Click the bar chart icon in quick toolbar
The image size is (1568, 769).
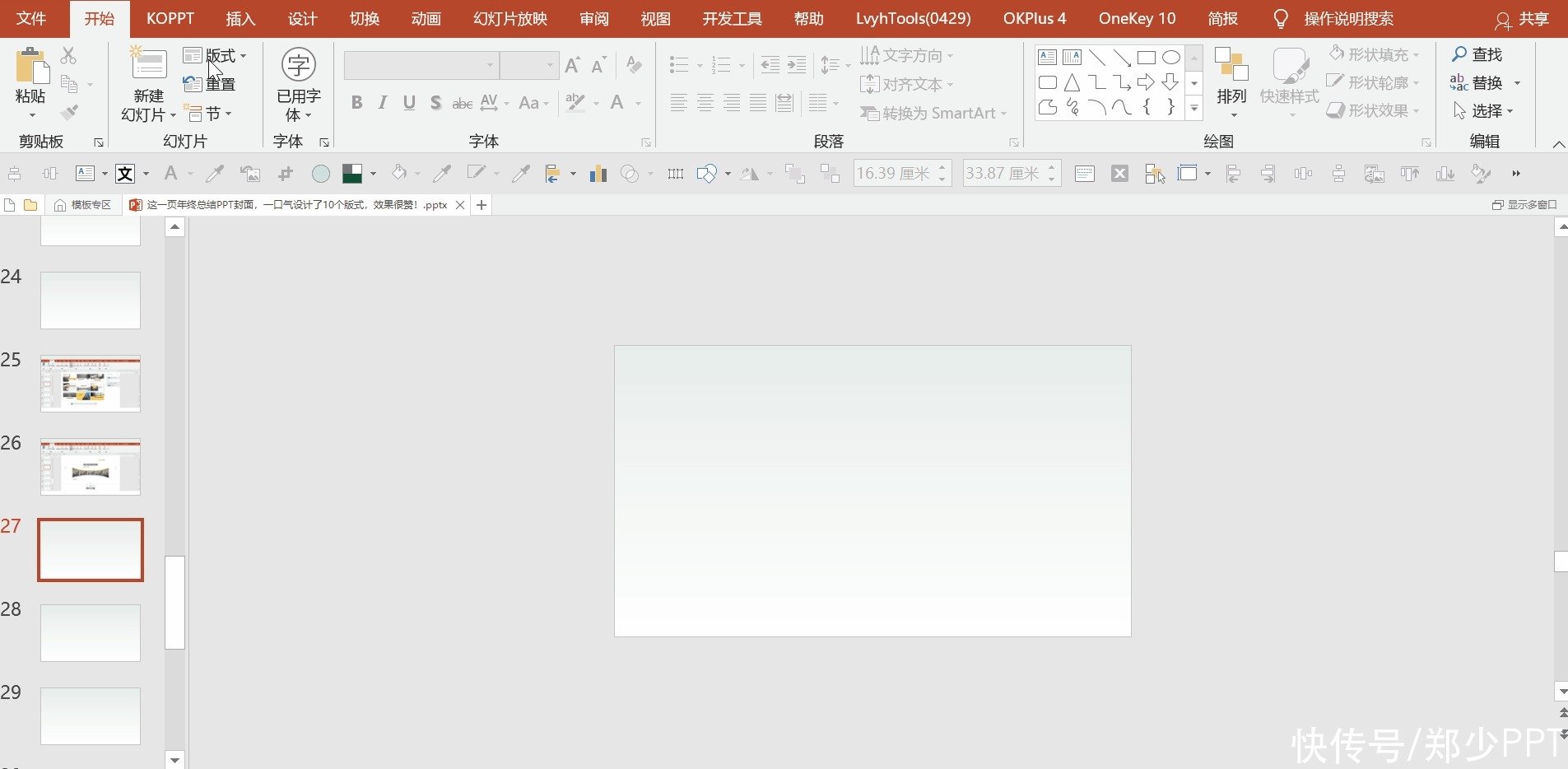(x=598, y=173)
